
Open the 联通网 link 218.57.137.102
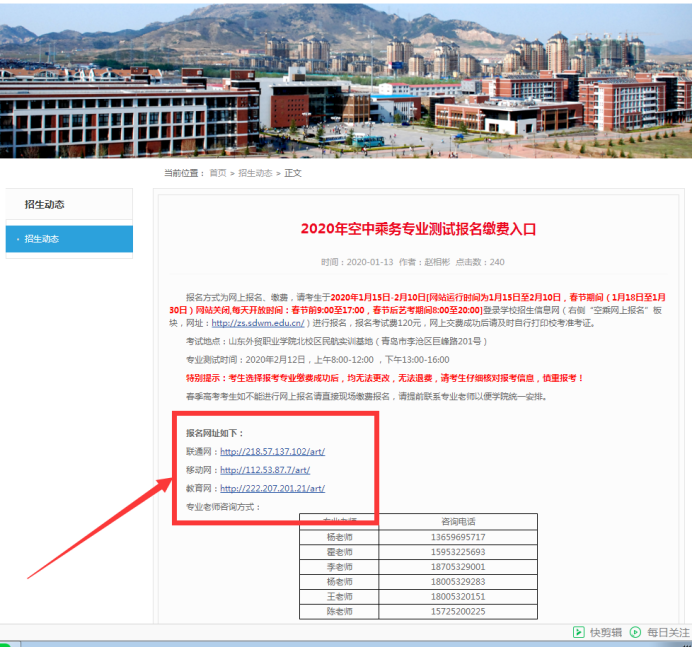click(272, 452)
